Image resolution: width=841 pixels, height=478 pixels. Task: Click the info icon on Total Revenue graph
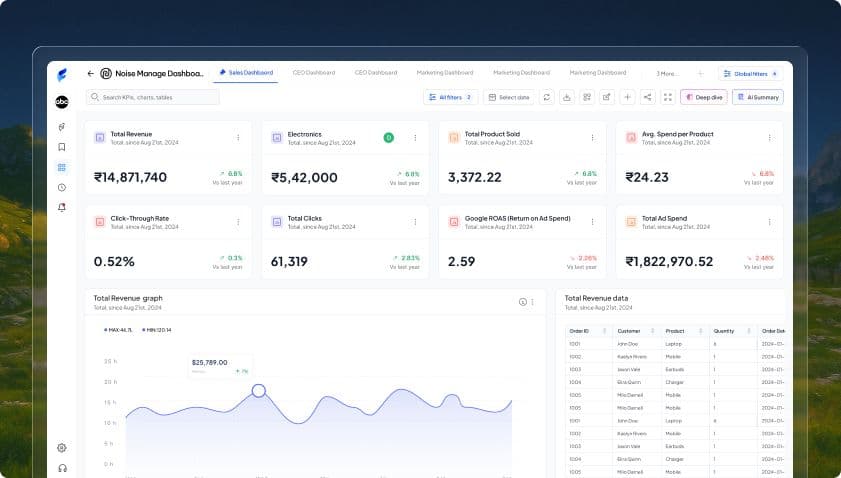point(522,302)
